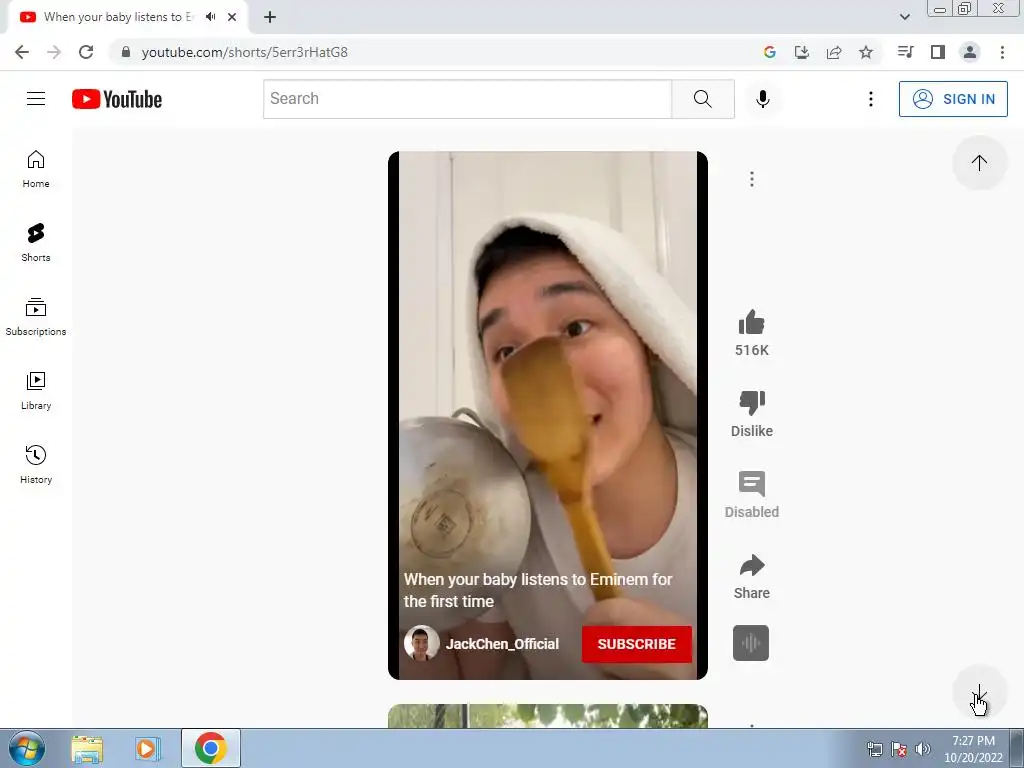Open the Action Center flag tray icon
This screenshot has width=1024, height=768.
899,749
